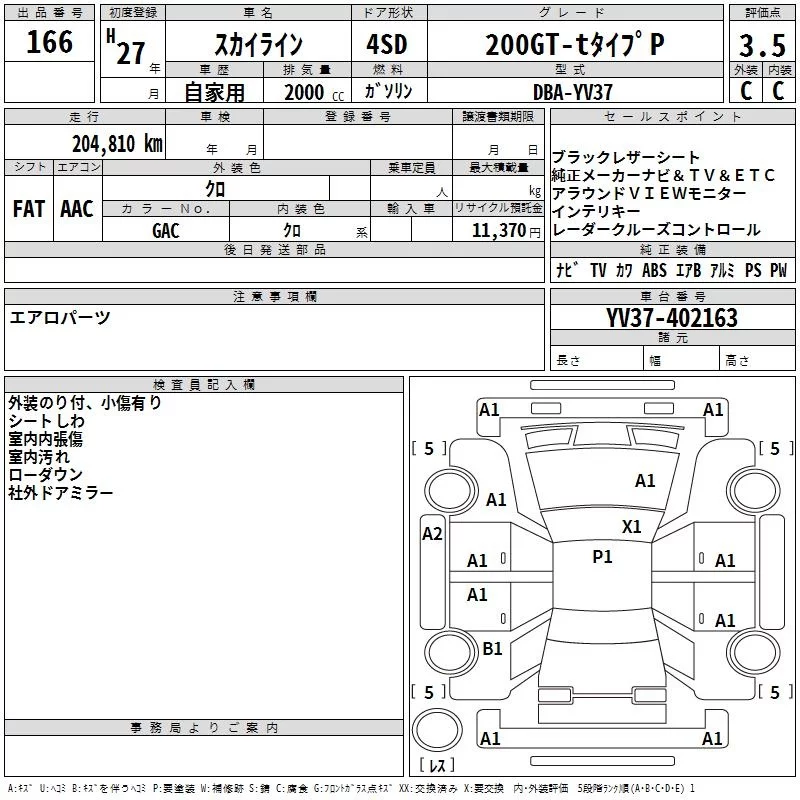Image resolution: width=800 pixels, height=800 pixels.
Task: Click the レス label under the spare tire
Action: (436, 765)
